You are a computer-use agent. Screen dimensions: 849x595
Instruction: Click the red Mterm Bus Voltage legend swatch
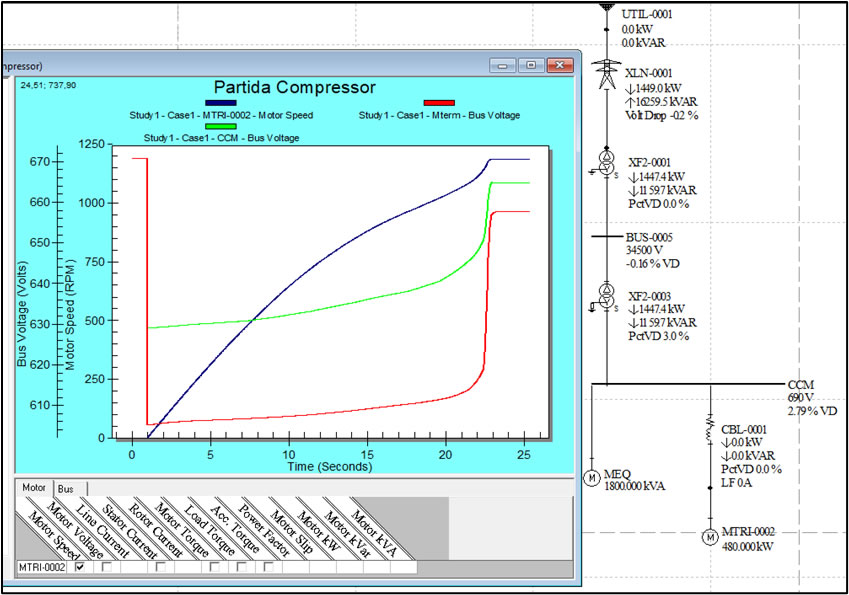point(439,103)
